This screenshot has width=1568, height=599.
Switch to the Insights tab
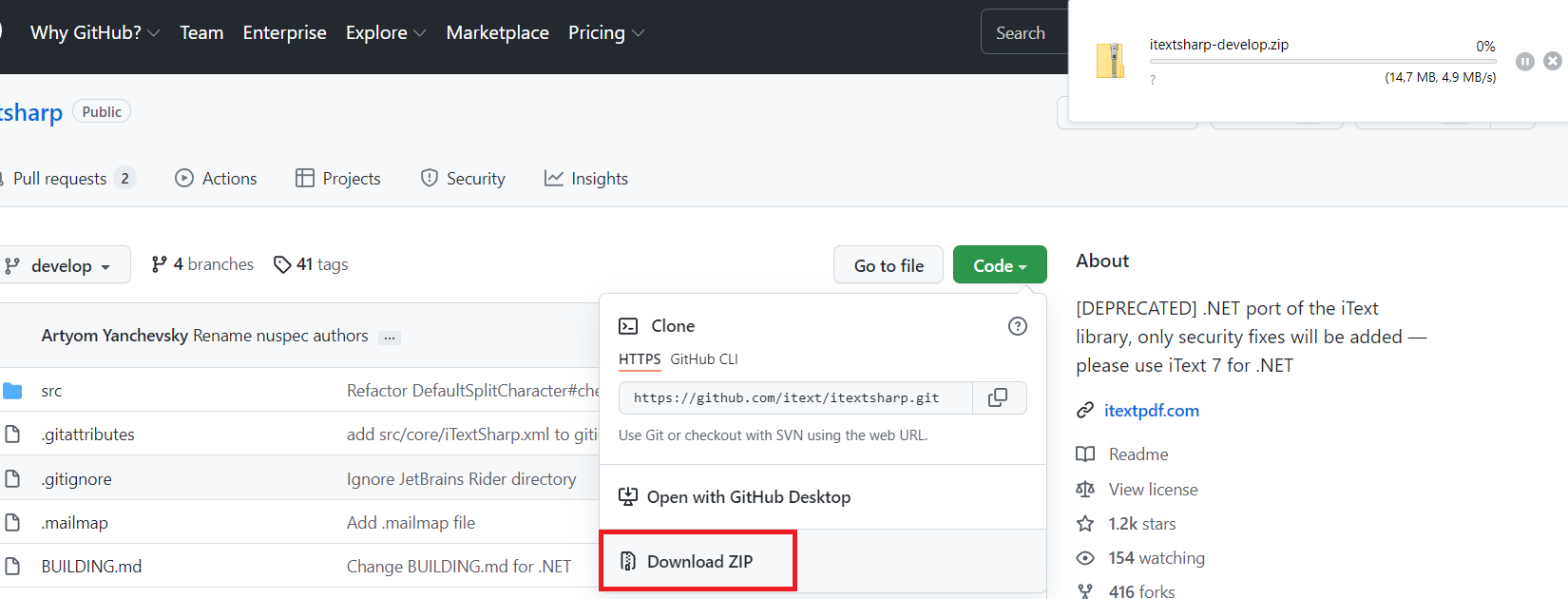coord(585,178)
